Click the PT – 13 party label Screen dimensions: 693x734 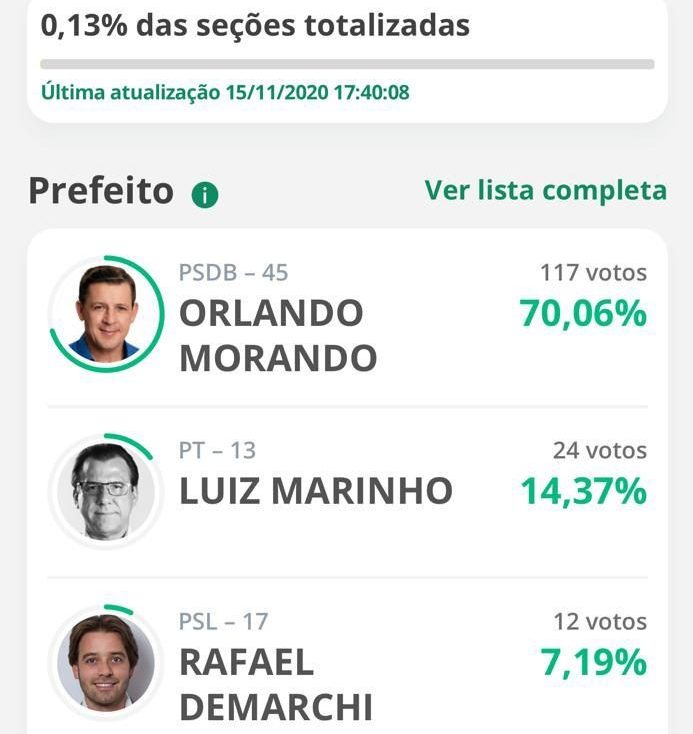(x=217, y=450)
